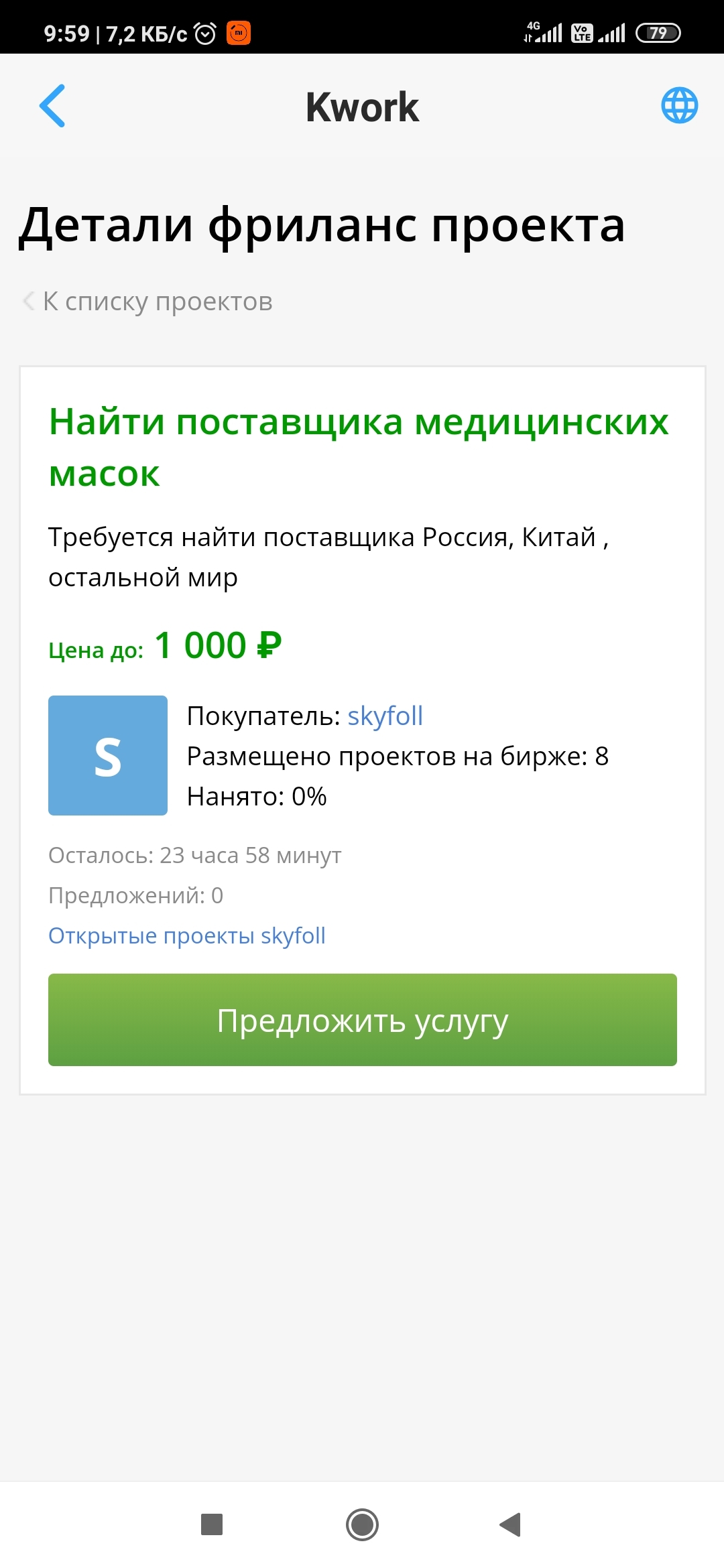Tap the alarm clock status icon
Image resolution: width=724 pixels, height=1568 pixels.
[205, 33]
